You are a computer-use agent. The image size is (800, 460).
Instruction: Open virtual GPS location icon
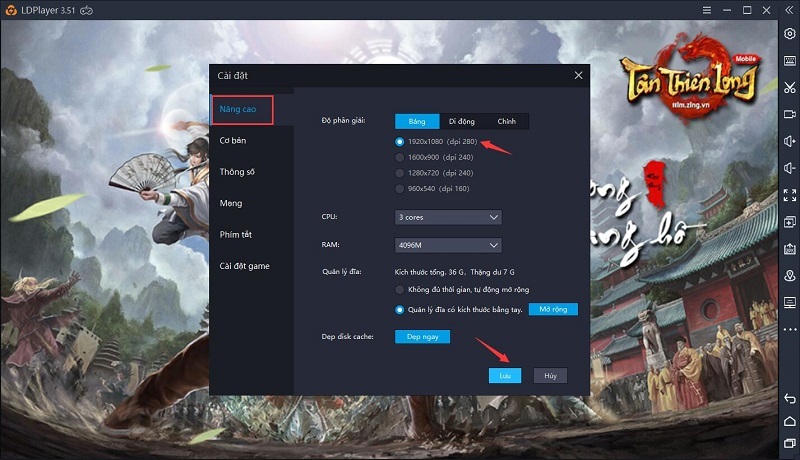click(x=789, y=276)
